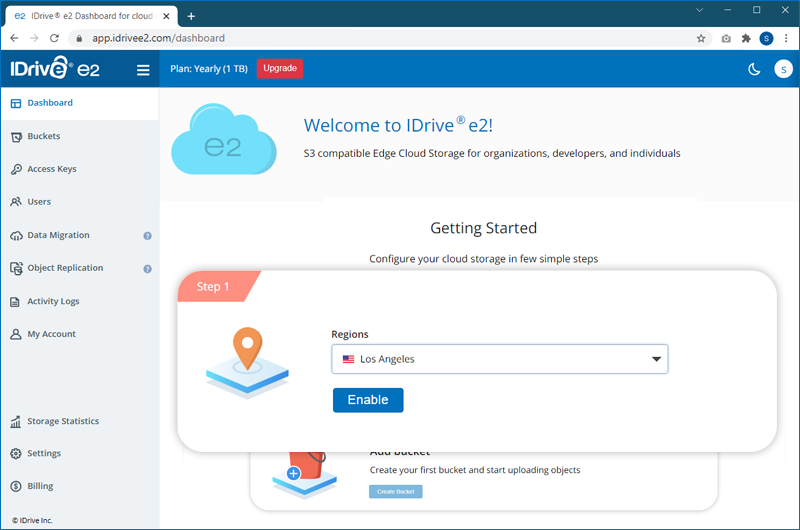Reload the page in browser
Screen dimensions: 800x530
55,38
